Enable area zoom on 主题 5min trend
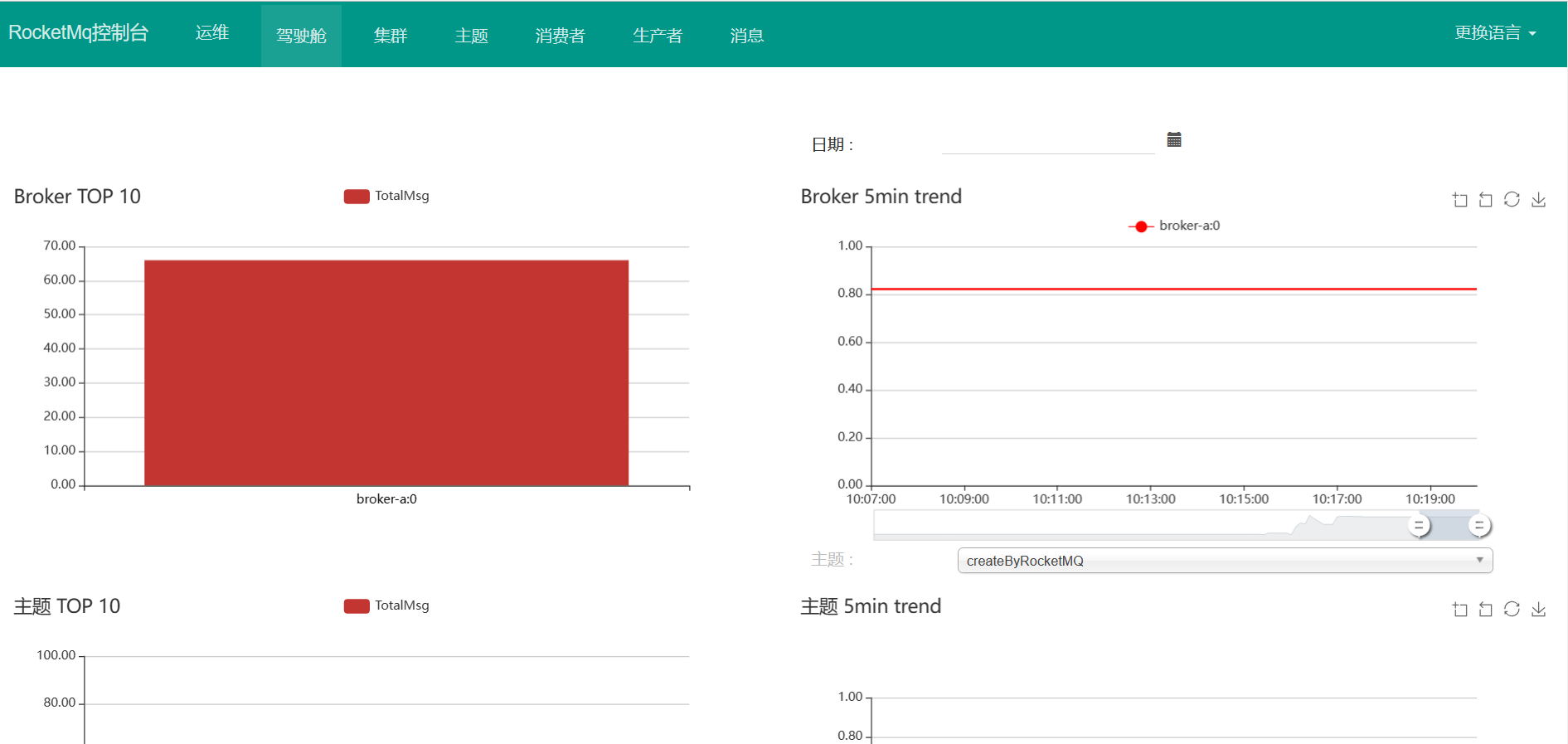This screenshot has height=744, width=1568. click(1460, 610)
